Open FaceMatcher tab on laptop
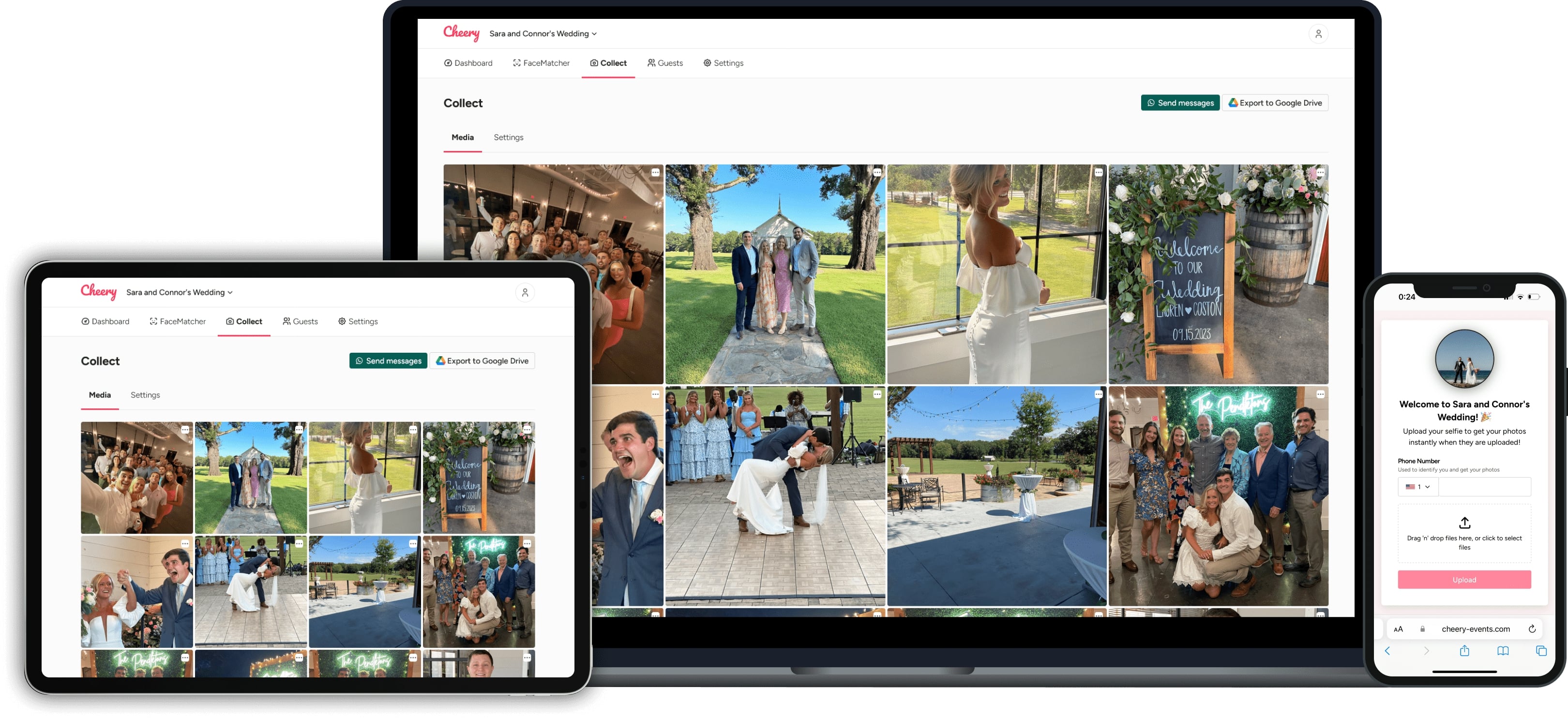 click(541, 63)
